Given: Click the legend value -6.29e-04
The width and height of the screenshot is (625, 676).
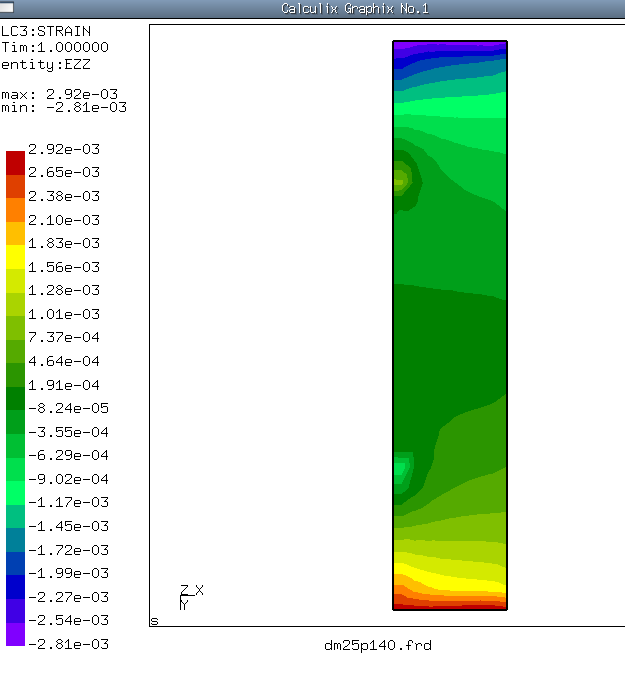Looking at the screenshot, I should [68, 455].
